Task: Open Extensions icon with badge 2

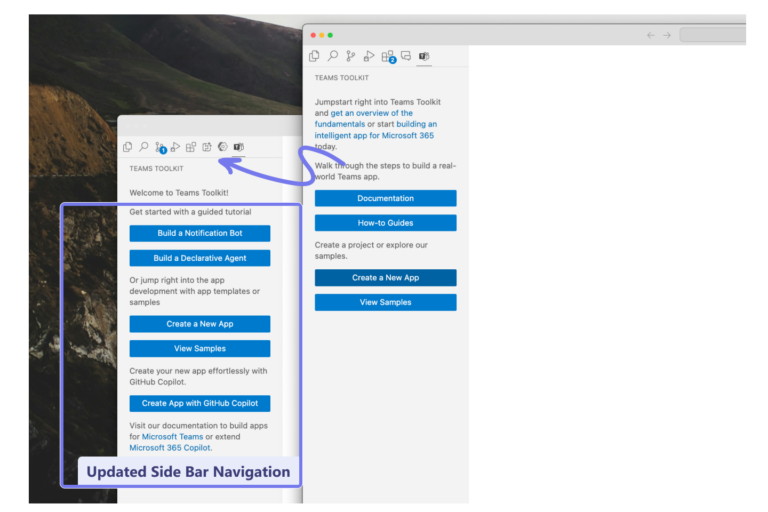Action: (x=388, y=57)
